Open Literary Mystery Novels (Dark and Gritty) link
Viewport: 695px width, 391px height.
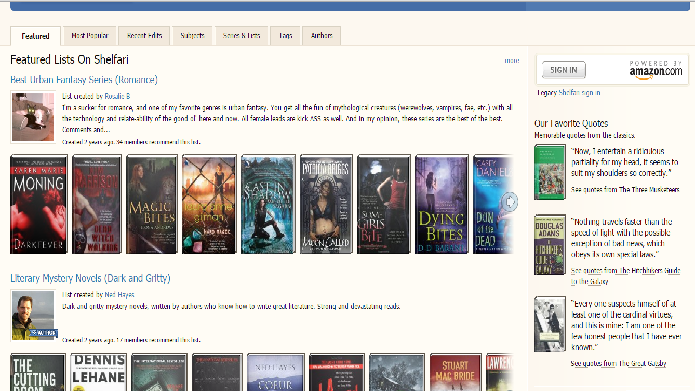(x=90, y=278)
